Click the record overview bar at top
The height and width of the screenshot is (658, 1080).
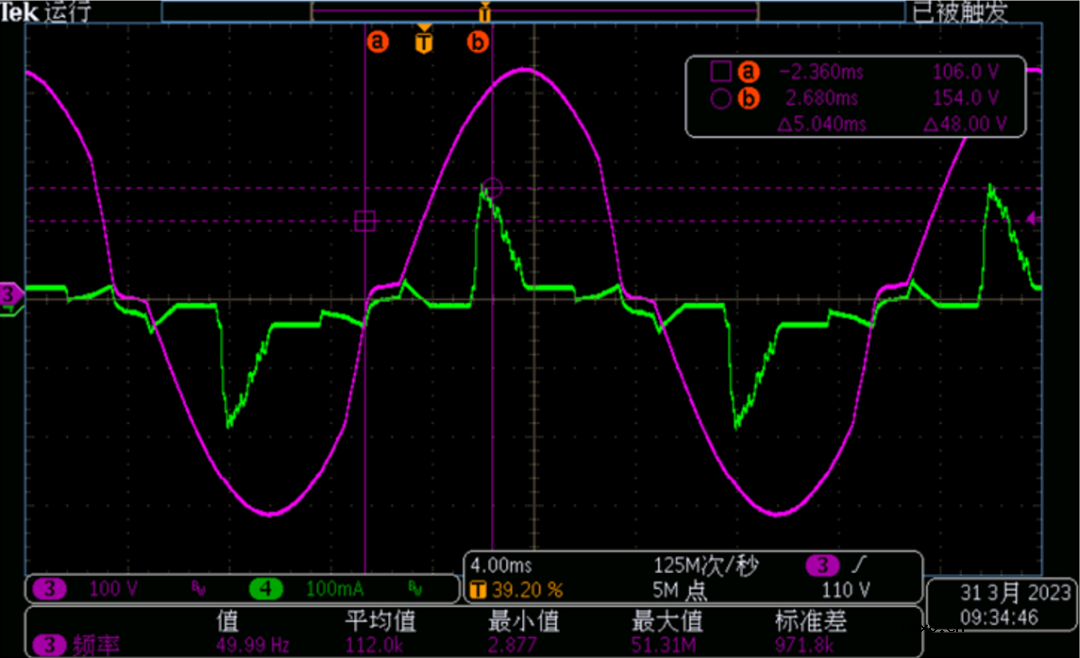tap(534, 11)
